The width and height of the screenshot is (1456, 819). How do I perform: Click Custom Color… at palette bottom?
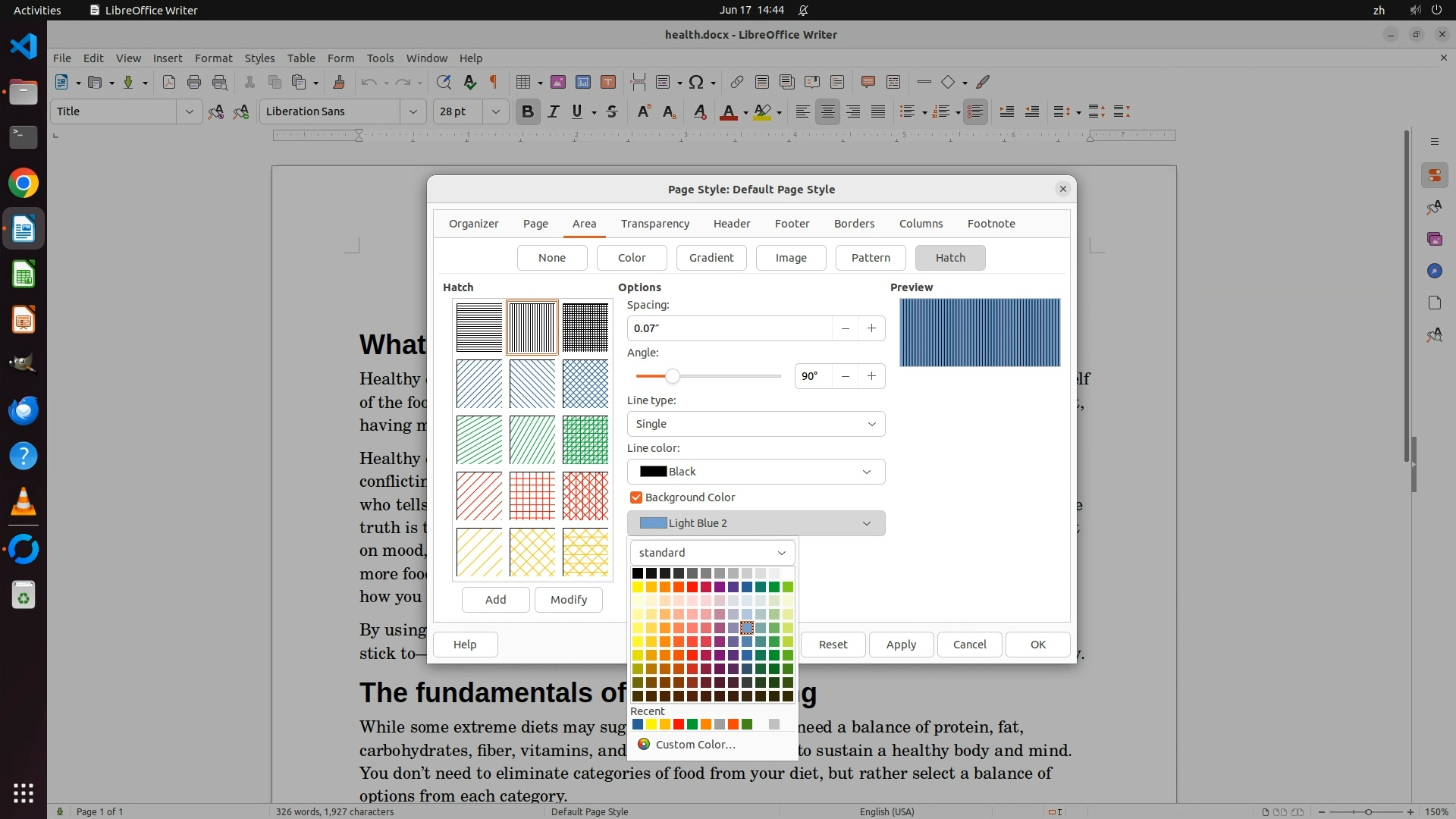tap(695, 745)
